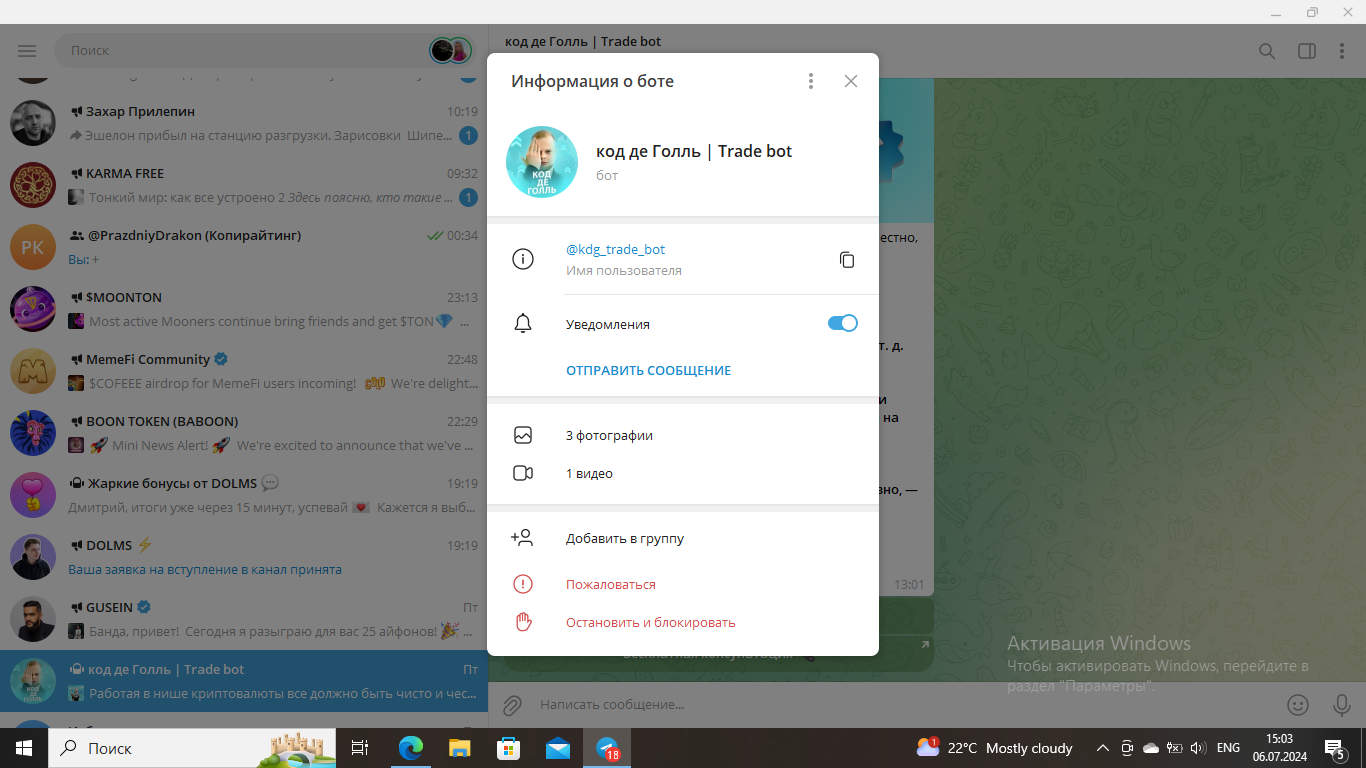Launch Microsoft Edge from taskbar
The width and height of the screenshot is (1366, 768).
click(410, 748)
